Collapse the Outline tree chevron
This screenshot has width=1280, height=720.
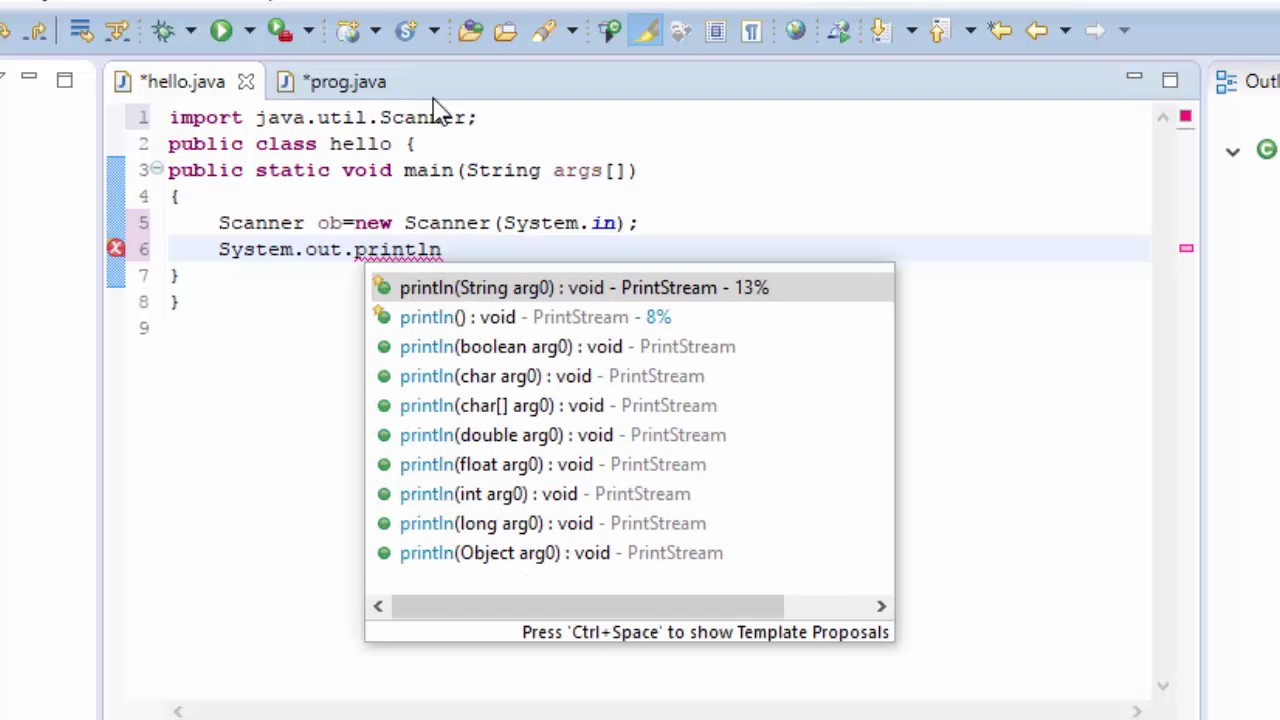coord(1233,151)
